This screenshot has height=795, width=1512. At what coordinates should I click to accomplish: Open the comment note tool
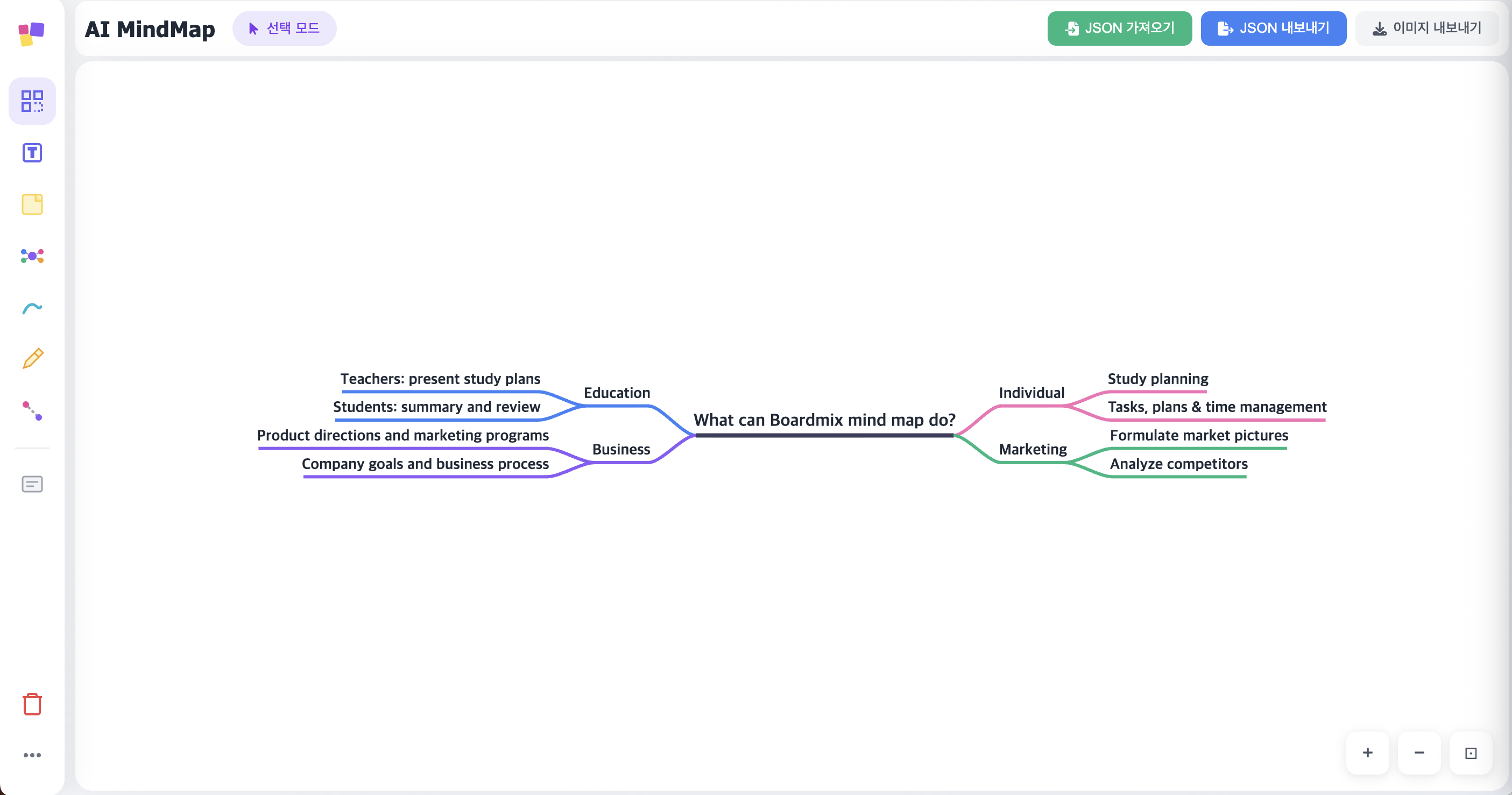32,484
